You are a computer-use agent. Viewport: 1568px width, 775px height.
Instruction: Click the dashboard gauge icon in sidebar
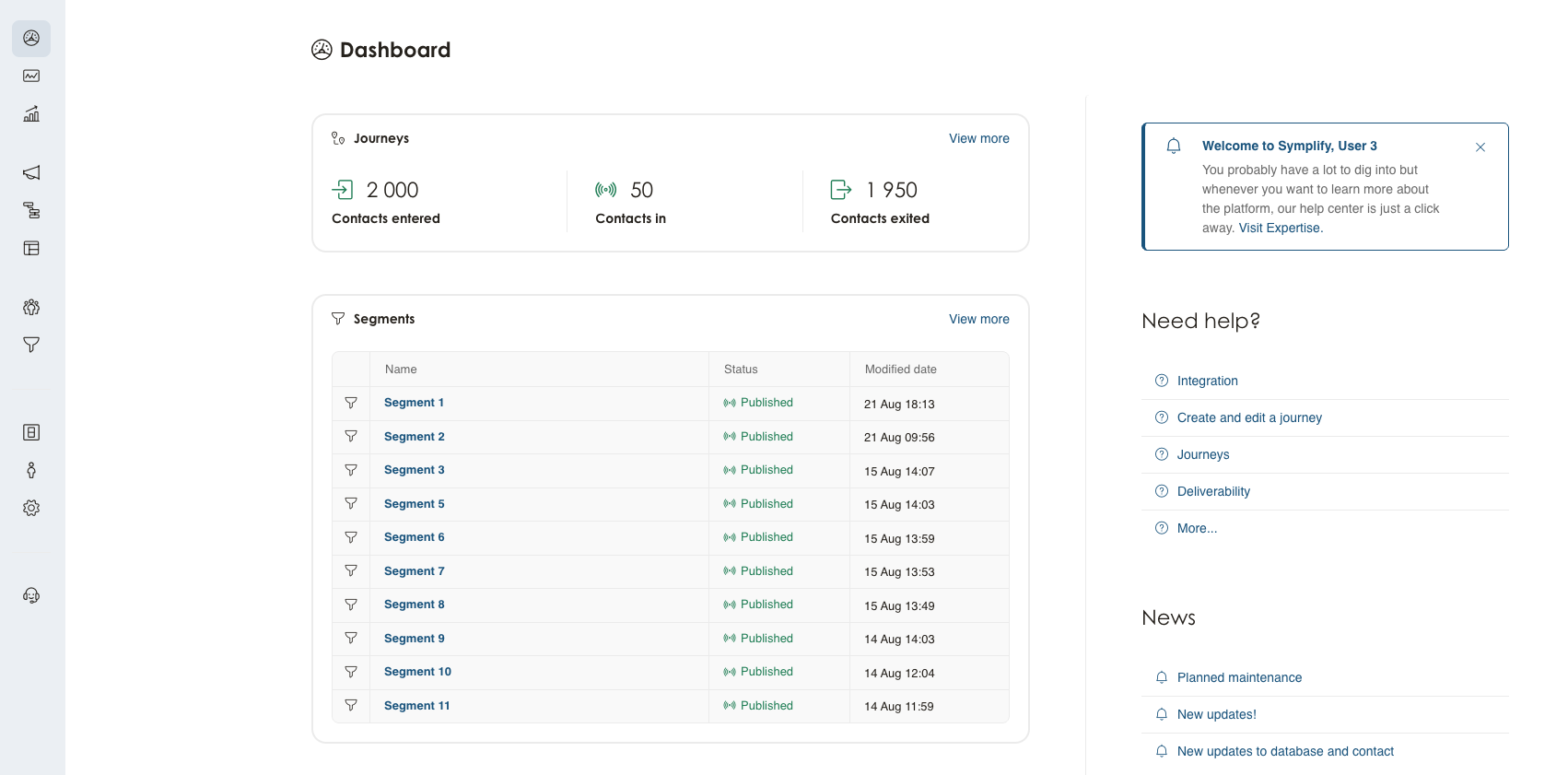[x=31, y=39]
